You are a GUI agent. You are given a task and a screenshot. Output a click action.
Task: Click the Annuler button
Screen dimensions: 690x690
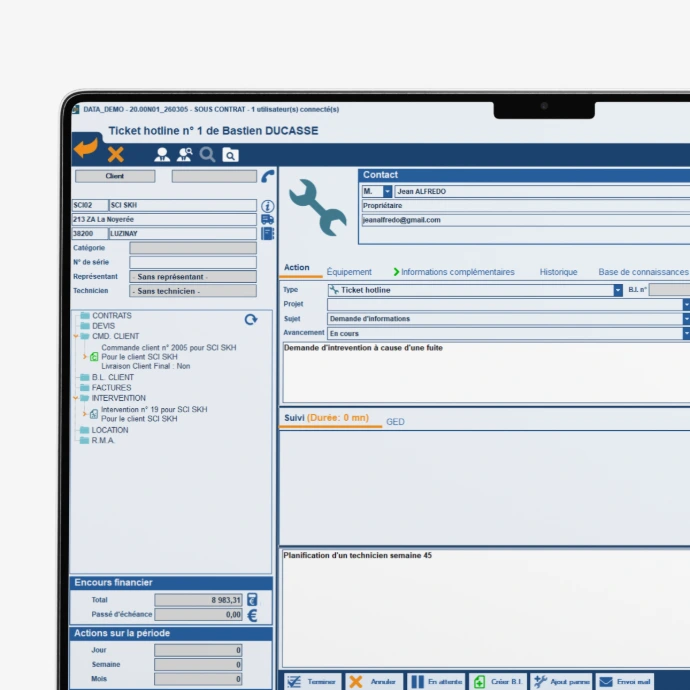(x=374, y=682)
